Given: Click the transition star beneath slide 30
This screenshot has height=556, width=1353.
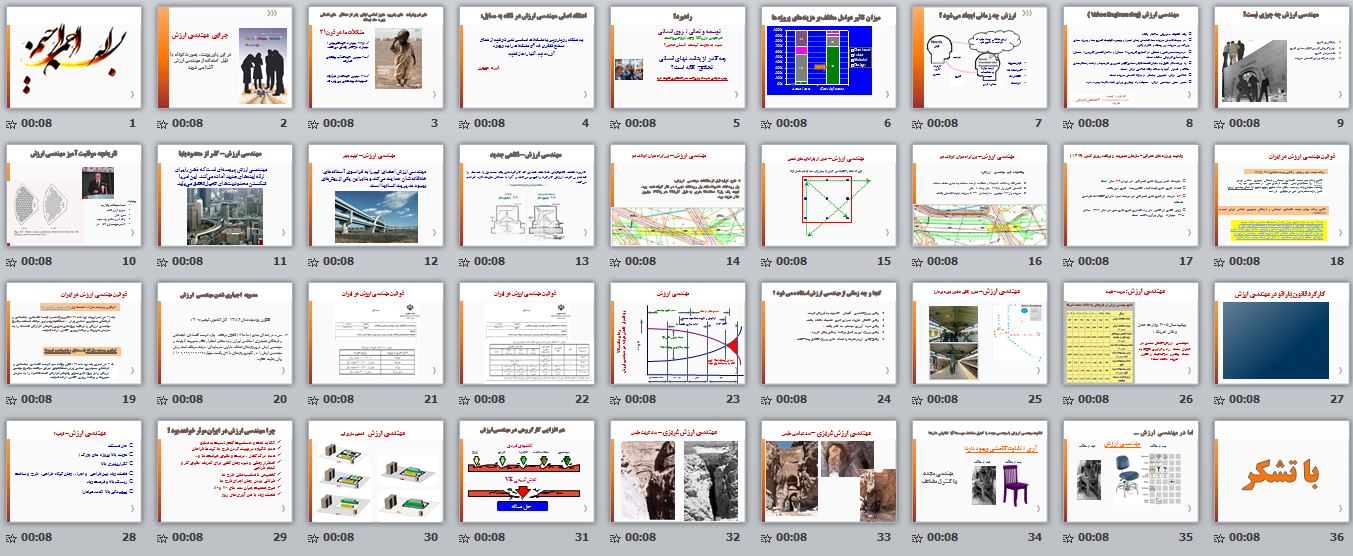Looking at the screenshot, I should pos(313,538).
